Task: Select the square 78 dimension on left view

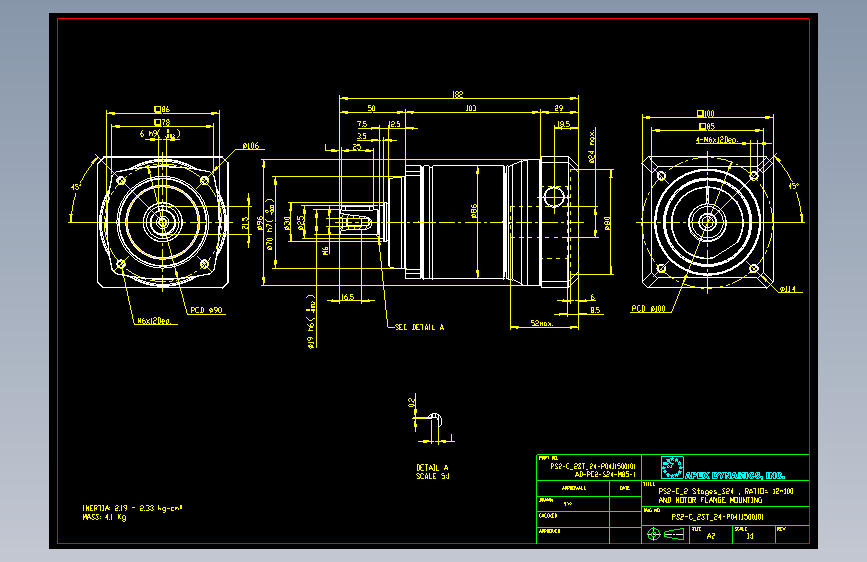Action: coord(162,122)
